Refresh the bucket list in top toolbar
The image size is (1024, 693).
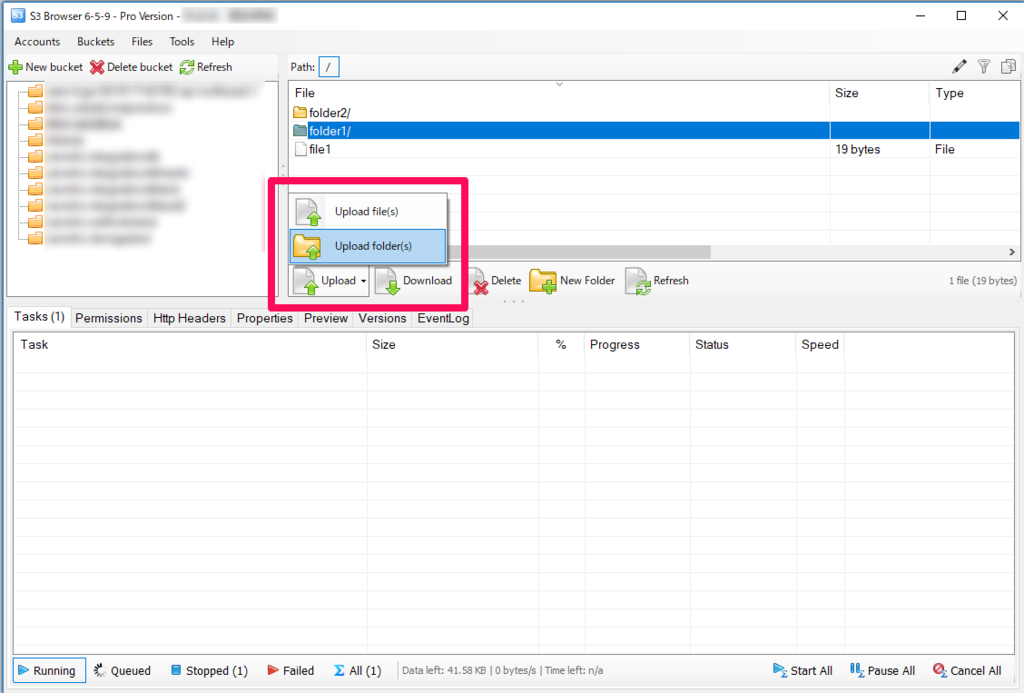click(x=206, y=67)
